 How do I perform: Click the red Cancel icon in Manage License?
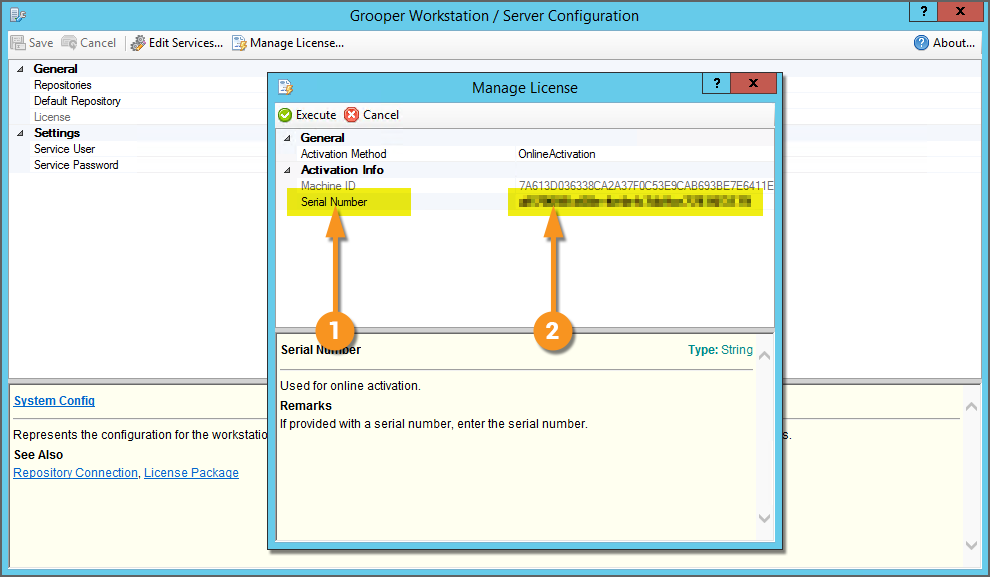pyautogui.click(x=352, y=115)
